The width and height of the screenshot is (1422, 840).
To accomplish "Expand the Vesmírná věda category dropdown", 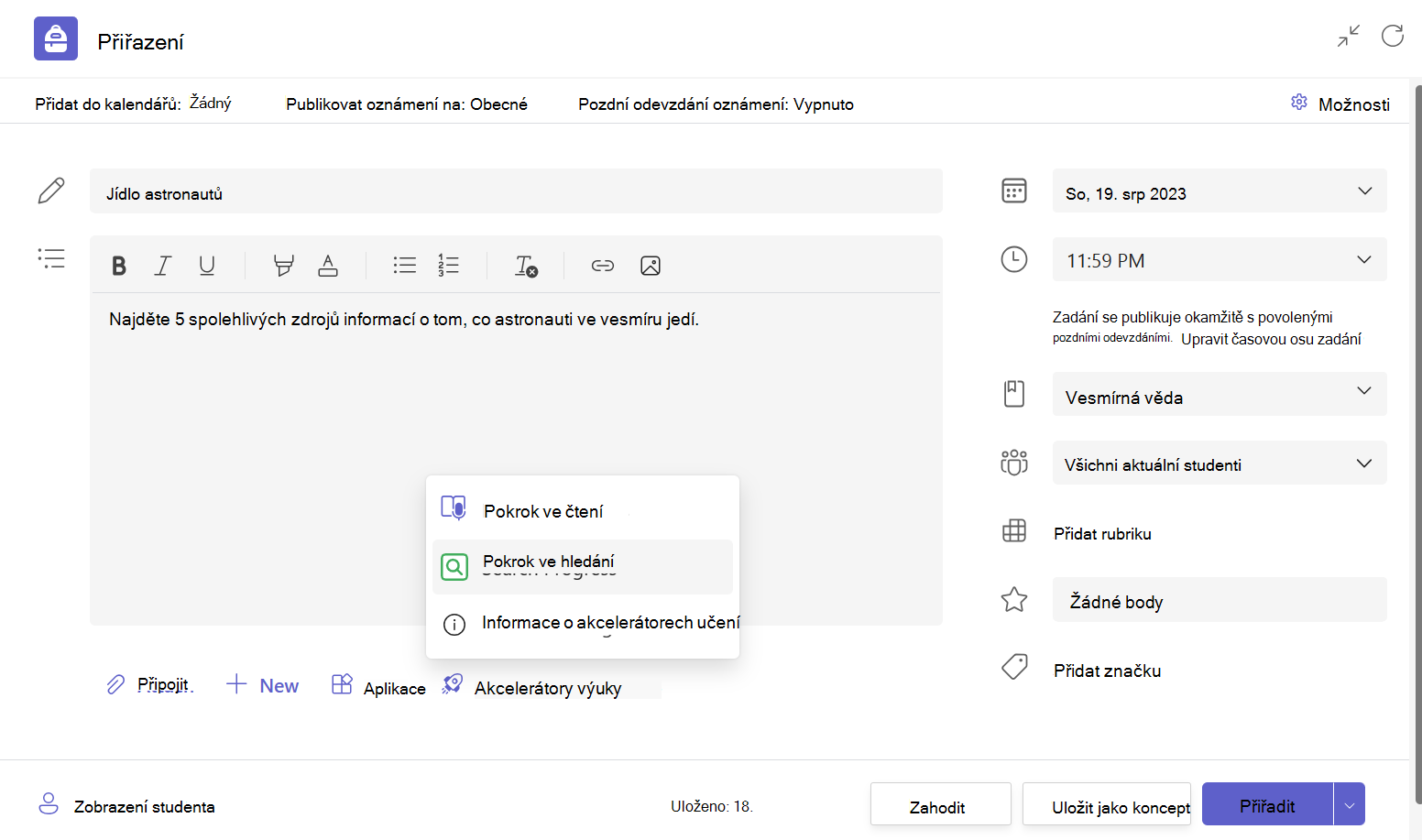I will tap(1220, 394).
